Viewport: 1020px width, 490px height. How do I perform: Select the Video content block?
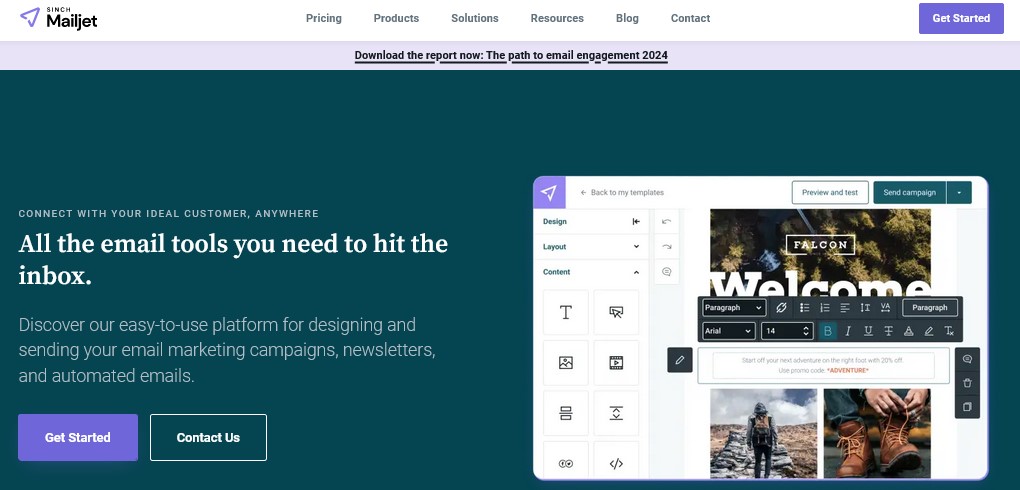pyautogui.click(x=616, y=363)
